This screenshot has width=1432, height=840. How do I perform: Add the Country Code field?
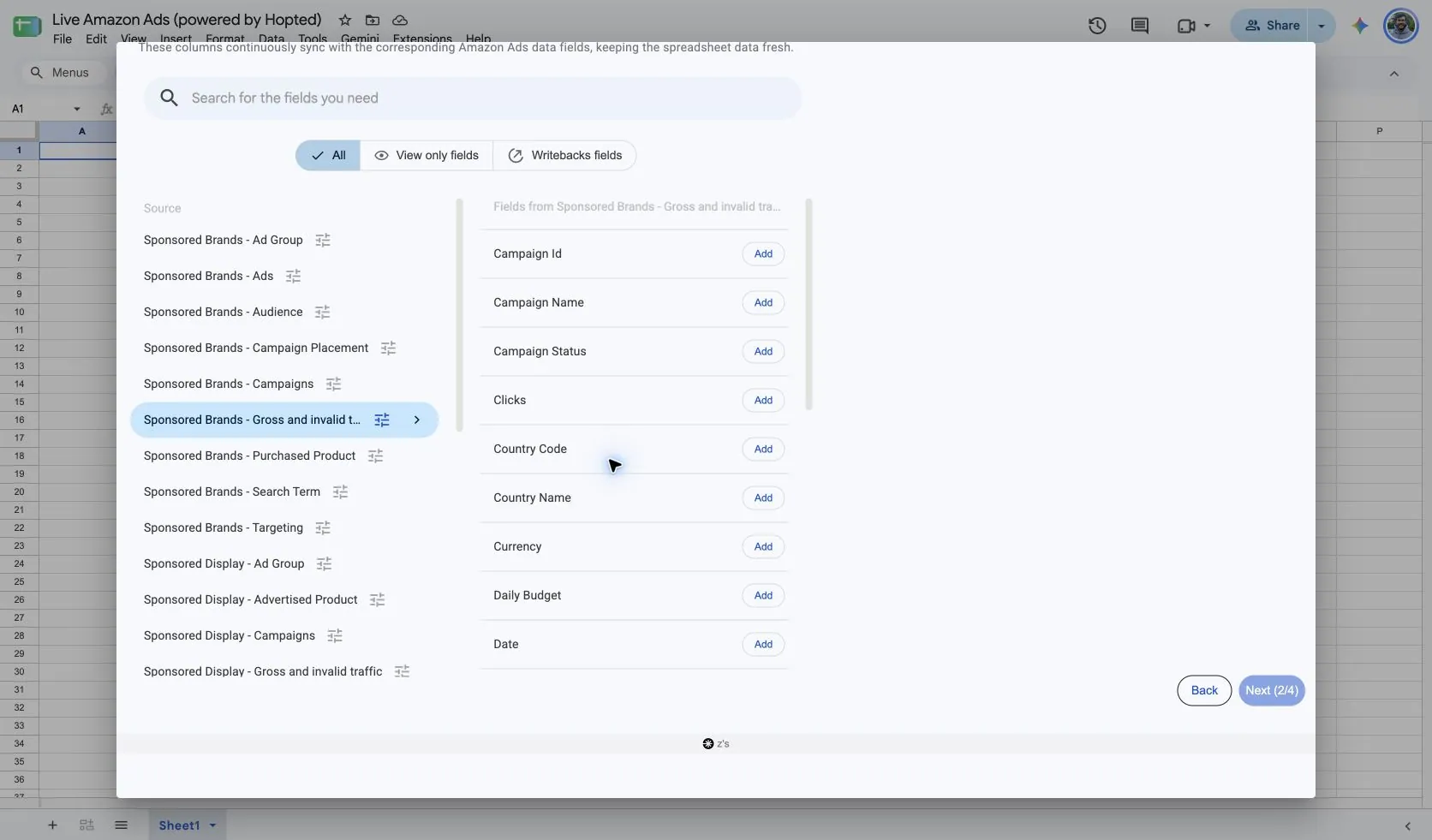pos(763,450)
